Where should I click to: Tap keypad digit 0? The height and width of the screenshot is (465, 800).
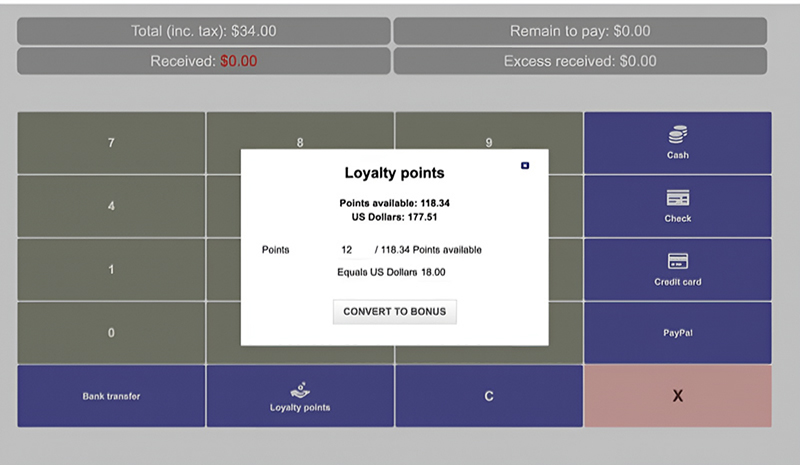point(111,333)
